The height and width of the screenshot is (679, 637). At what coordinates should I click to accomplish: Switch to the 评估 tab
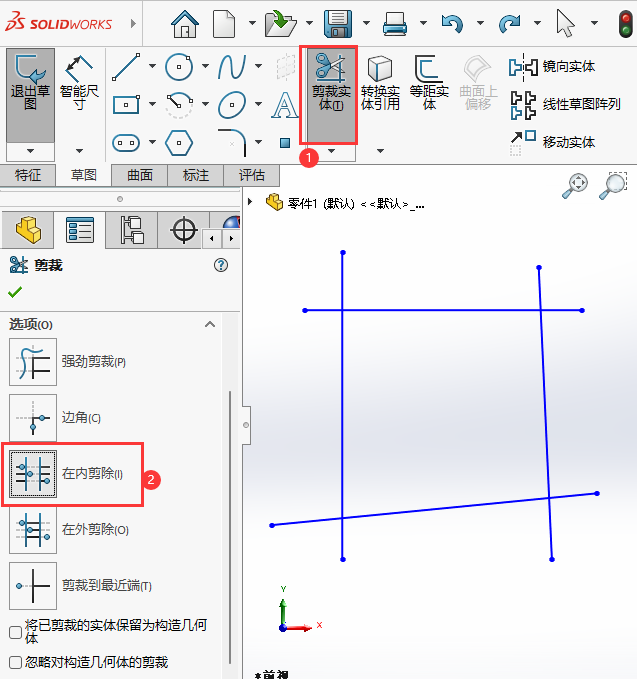tap(252, 175)
